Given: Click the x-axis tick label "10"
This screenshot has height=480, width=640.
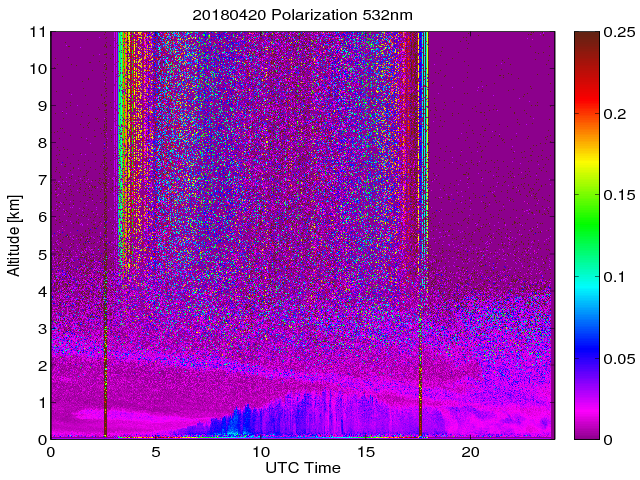Looking at the screenshot, I should [259, 452].
